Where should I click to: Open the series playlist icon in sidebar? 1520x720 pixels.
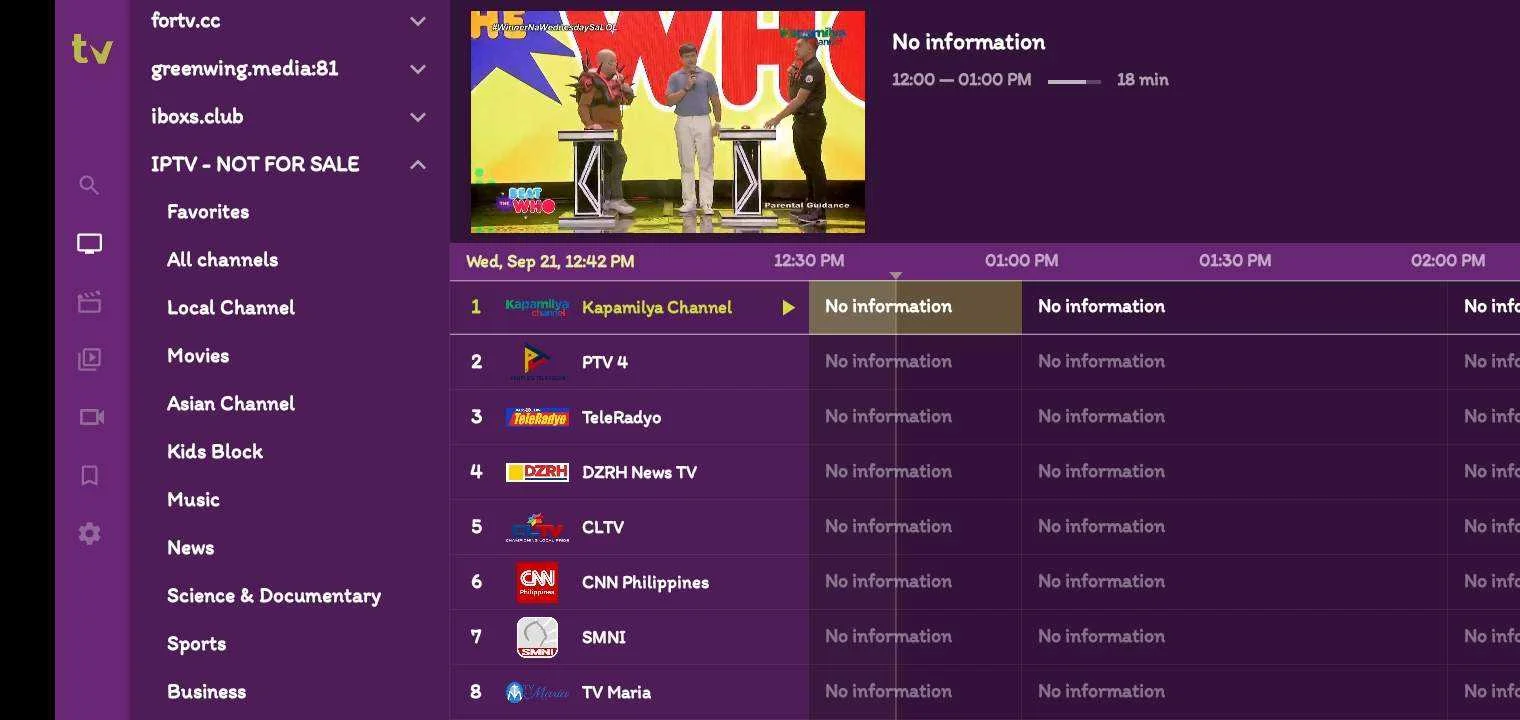[89, 359]
